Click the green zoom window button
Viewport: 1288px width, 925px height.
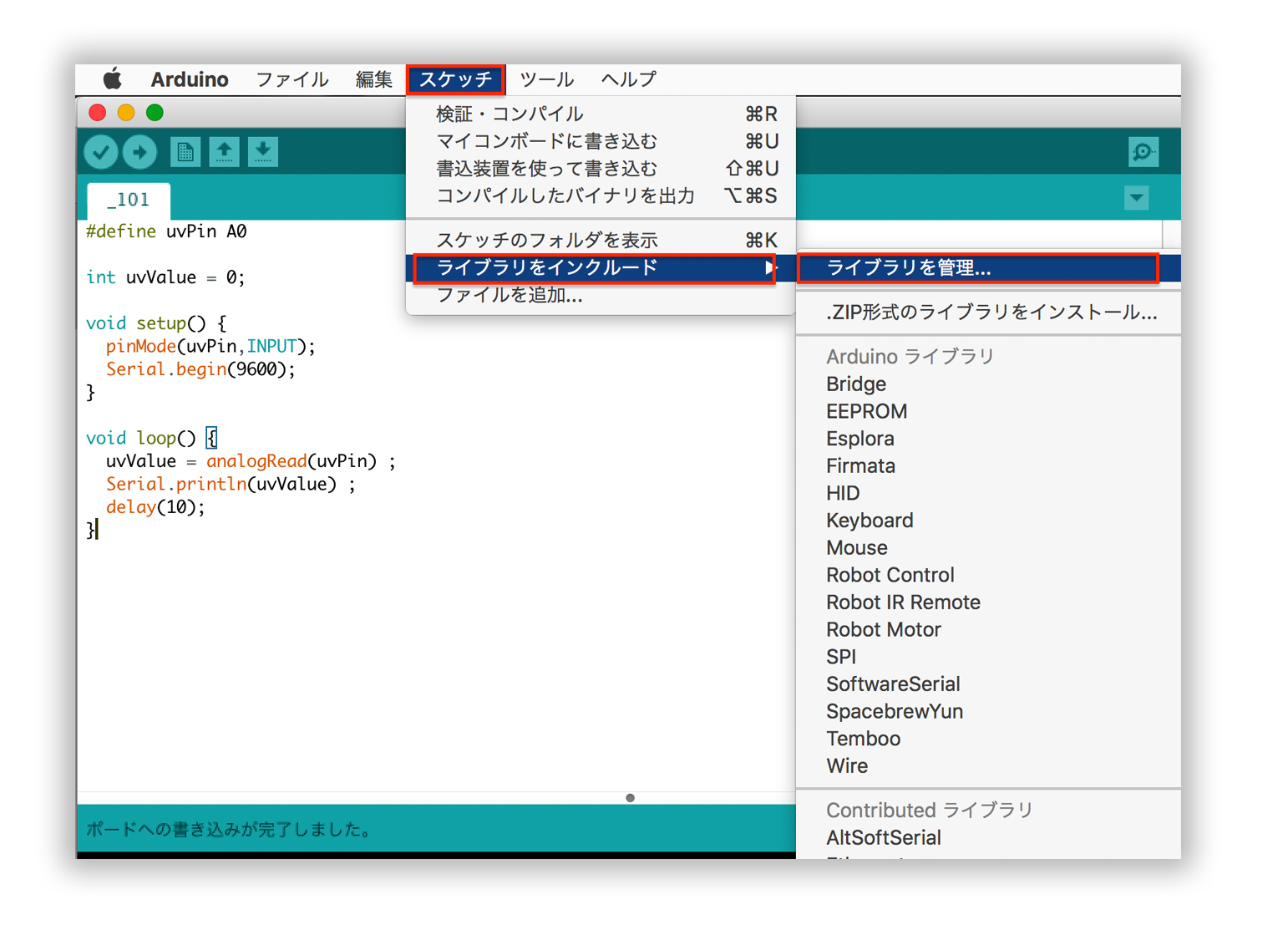(x=155, y=113)
